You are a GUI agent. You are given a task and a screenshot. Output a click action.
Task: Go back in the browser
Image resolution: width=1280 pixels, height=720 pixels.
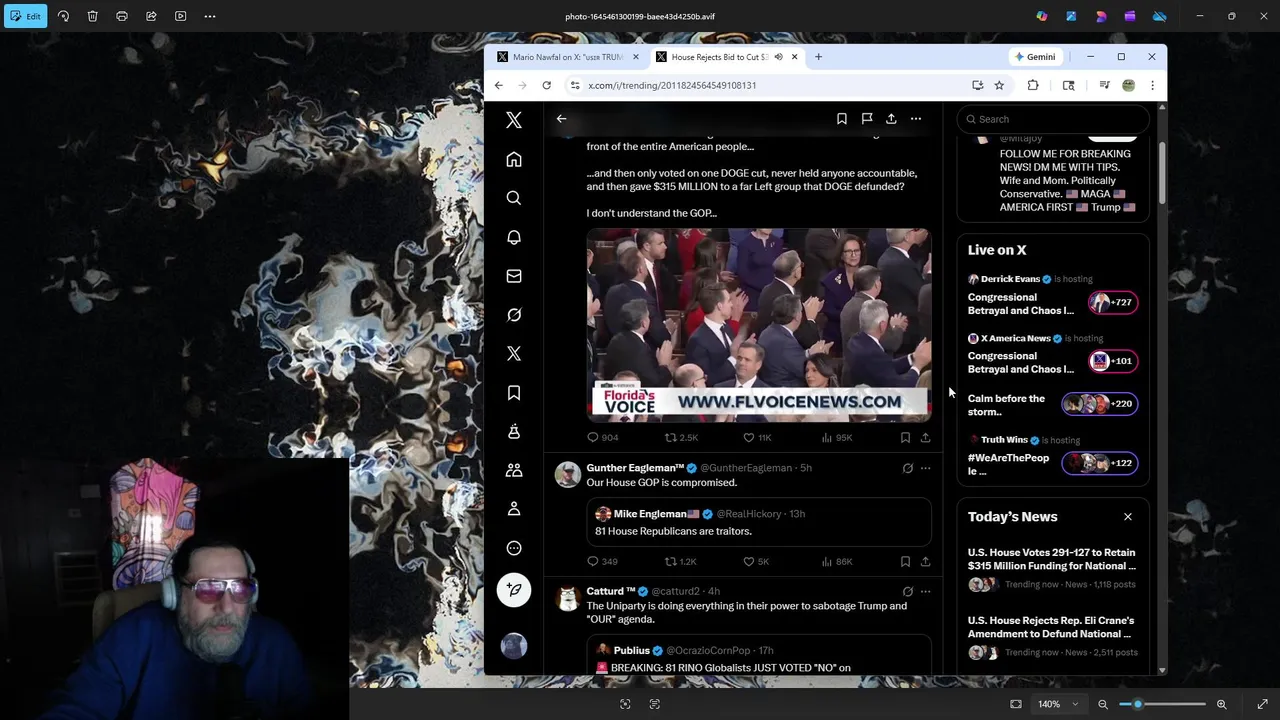pos(499,85)
